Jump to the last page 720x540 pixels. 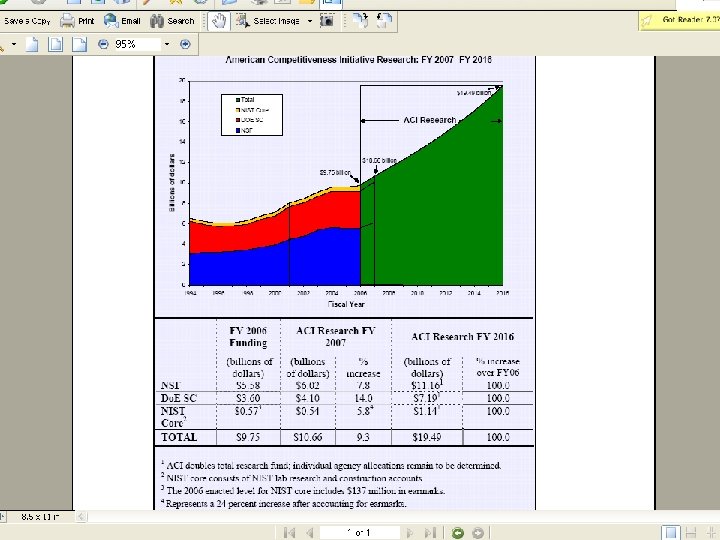[430, 533]
